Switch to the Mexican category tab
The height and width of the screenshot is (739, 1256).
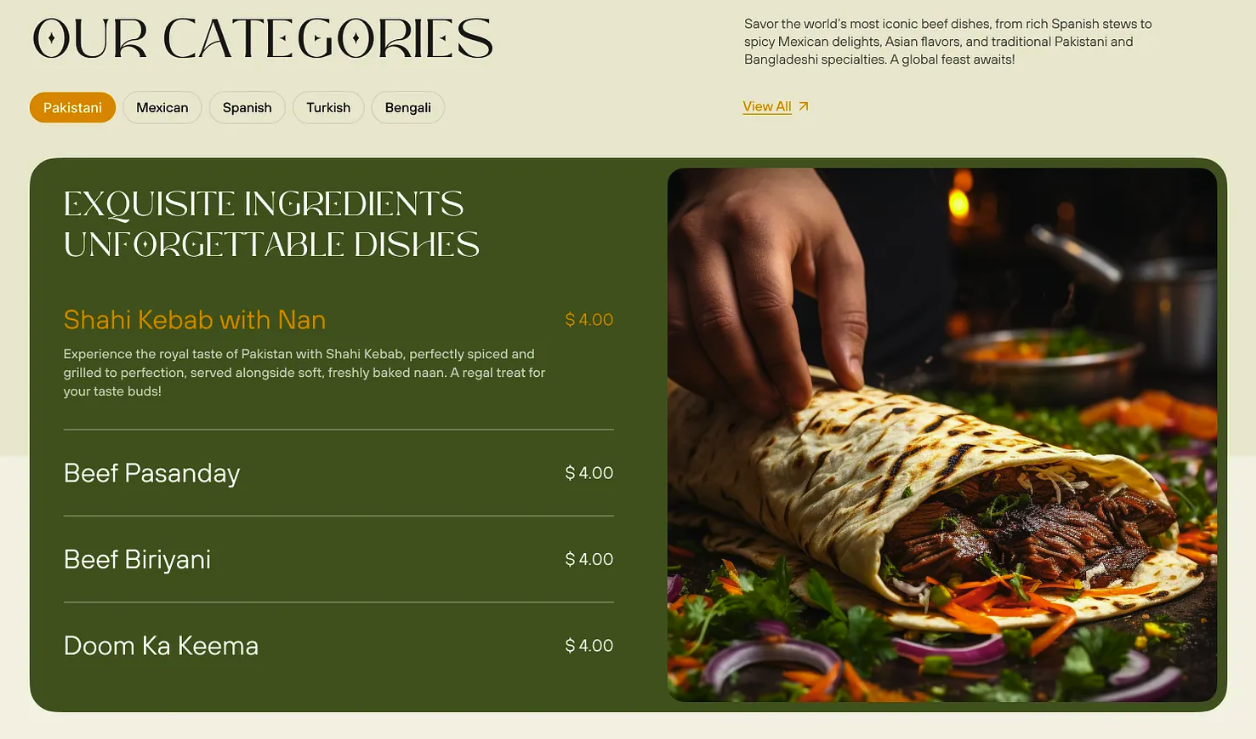(162, 107)
